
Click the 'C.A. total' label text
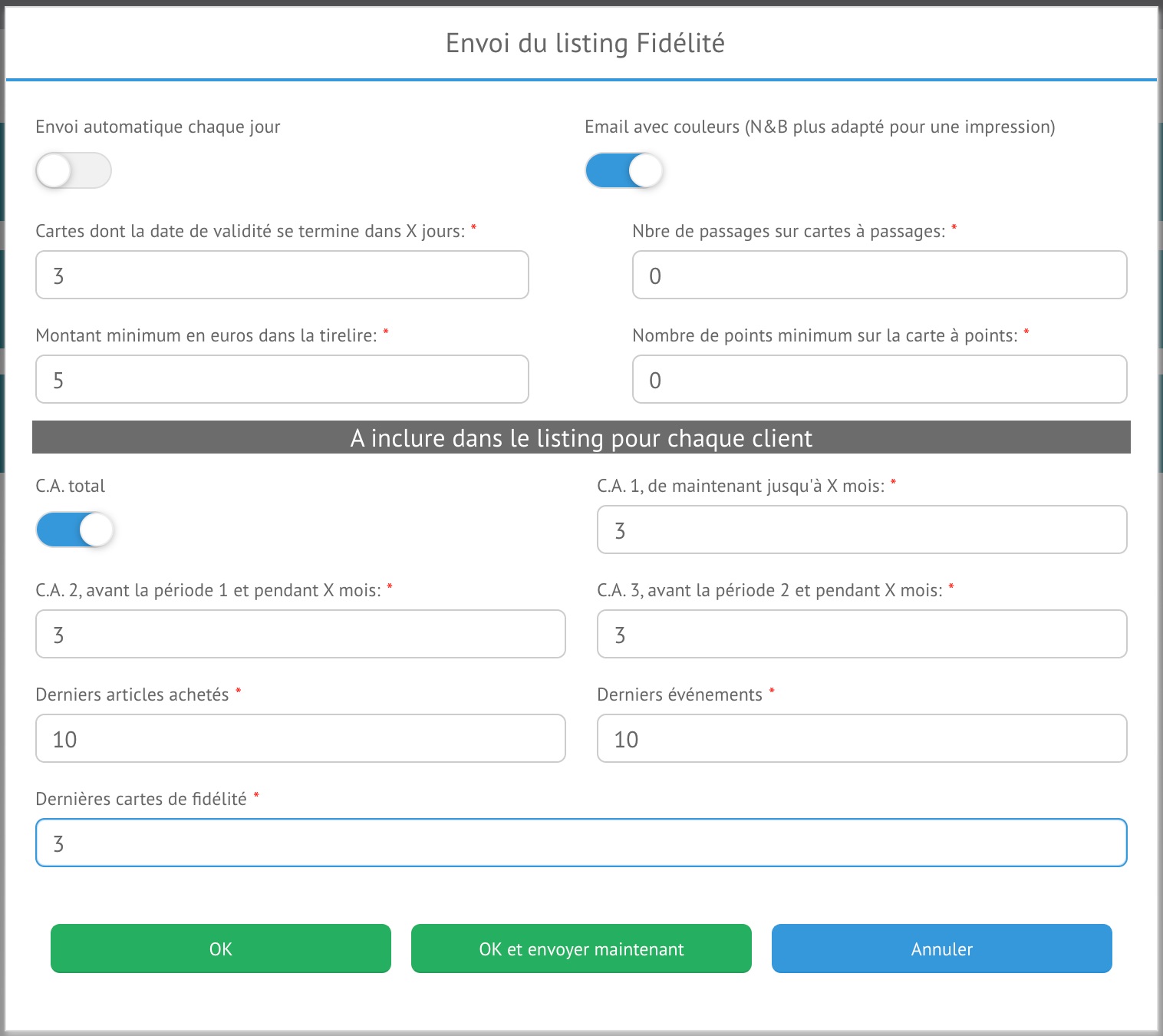click(x=71, y=486)
